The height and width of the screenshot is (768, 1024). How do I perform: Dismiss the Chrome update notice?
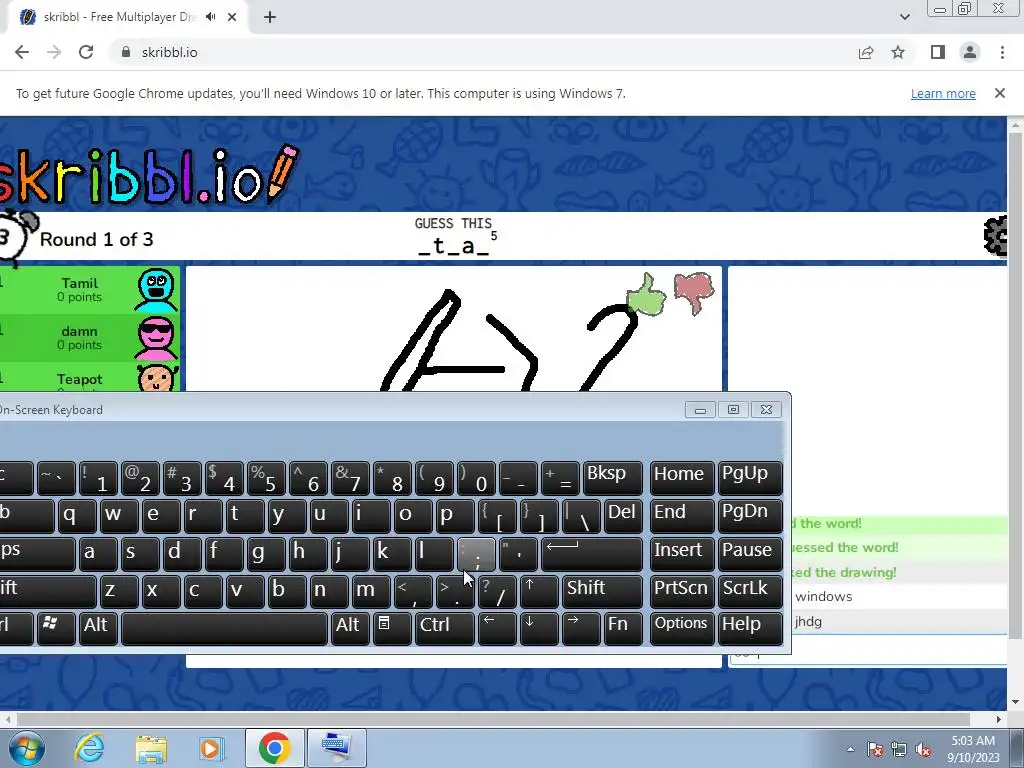click(999, 93)
